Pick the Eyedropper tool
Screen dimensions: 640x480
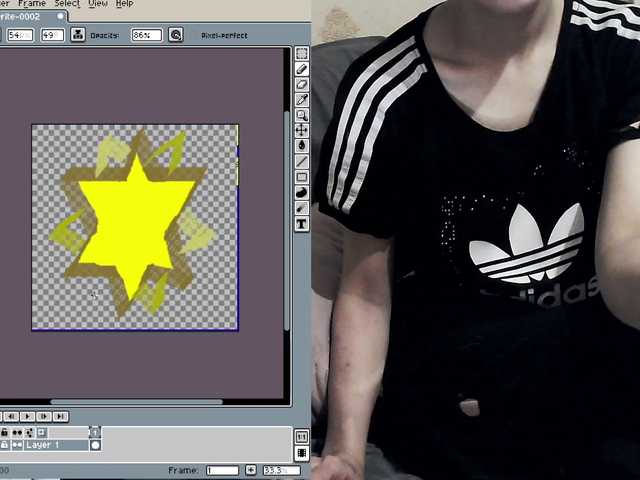[x=302, y=100]
